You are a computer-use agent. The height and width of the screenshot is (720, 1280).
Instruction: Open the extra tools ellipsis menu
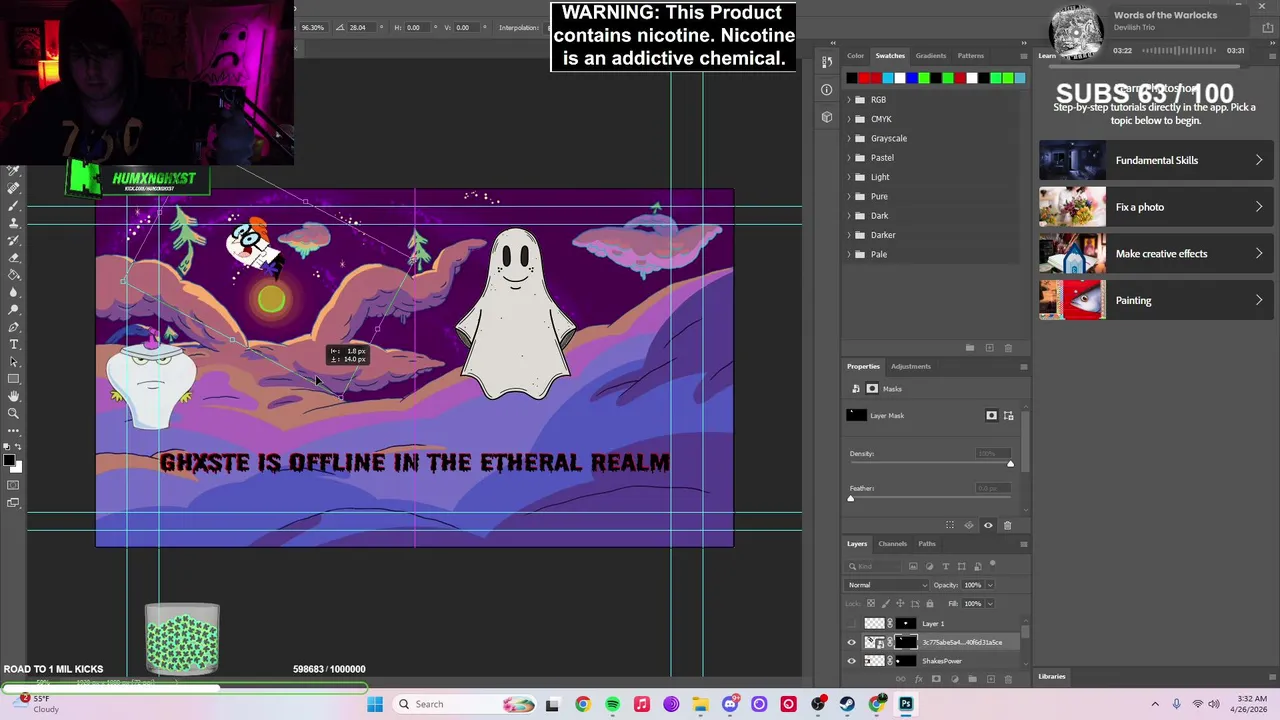[x=14, y=430]
